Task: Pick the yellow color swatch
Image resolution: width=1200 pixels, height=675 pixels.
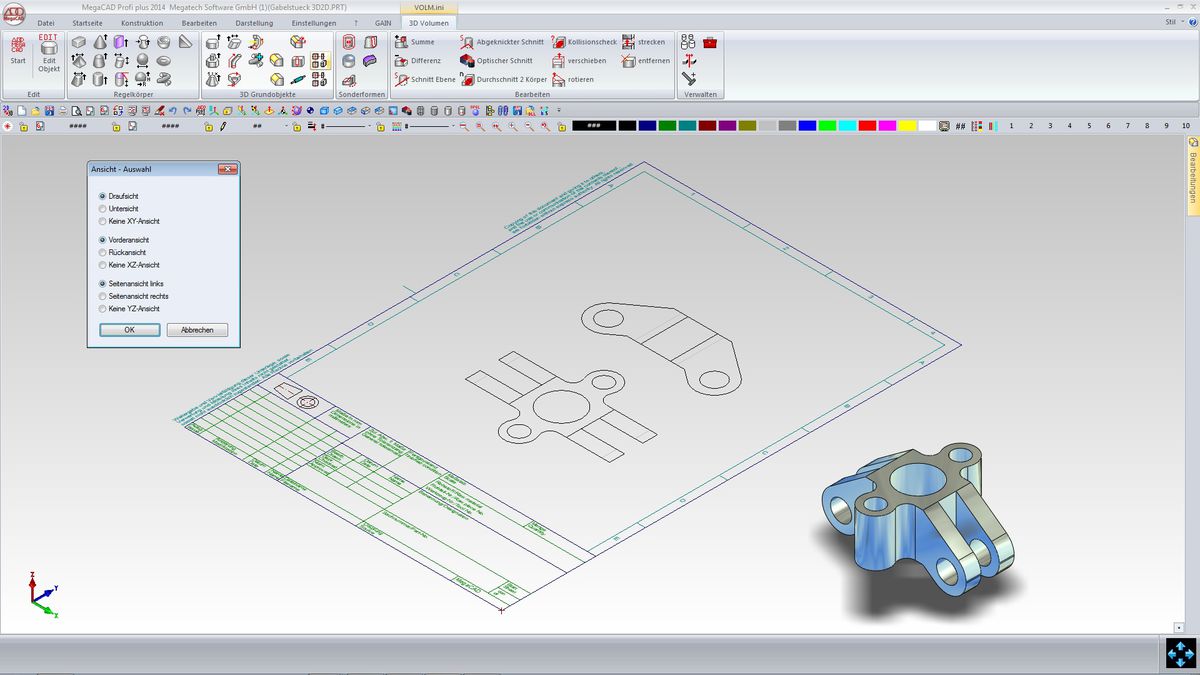Action: (907, 126)
